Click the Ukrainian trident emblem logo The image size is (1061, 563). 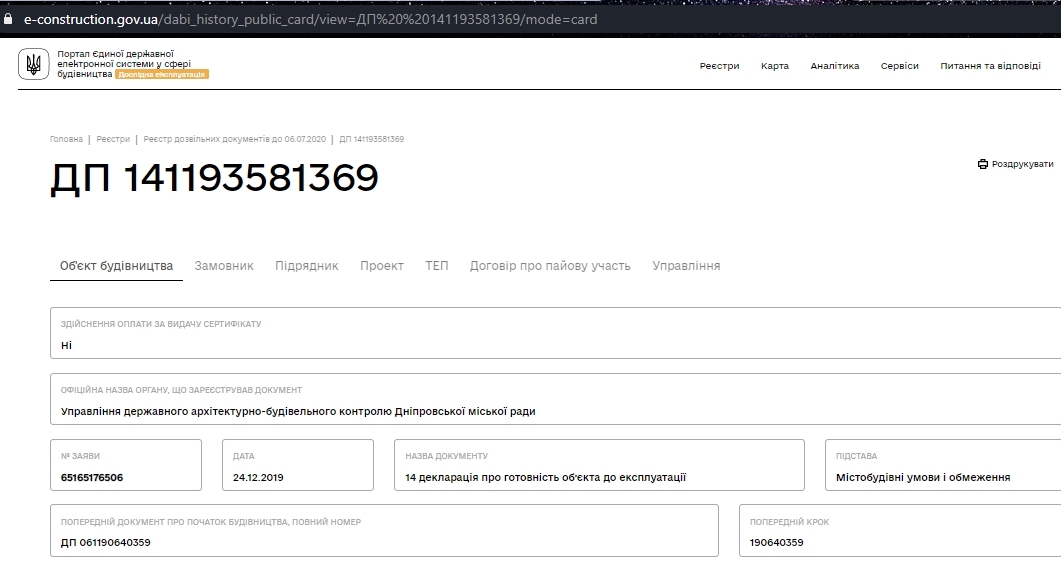click(33, 64)
